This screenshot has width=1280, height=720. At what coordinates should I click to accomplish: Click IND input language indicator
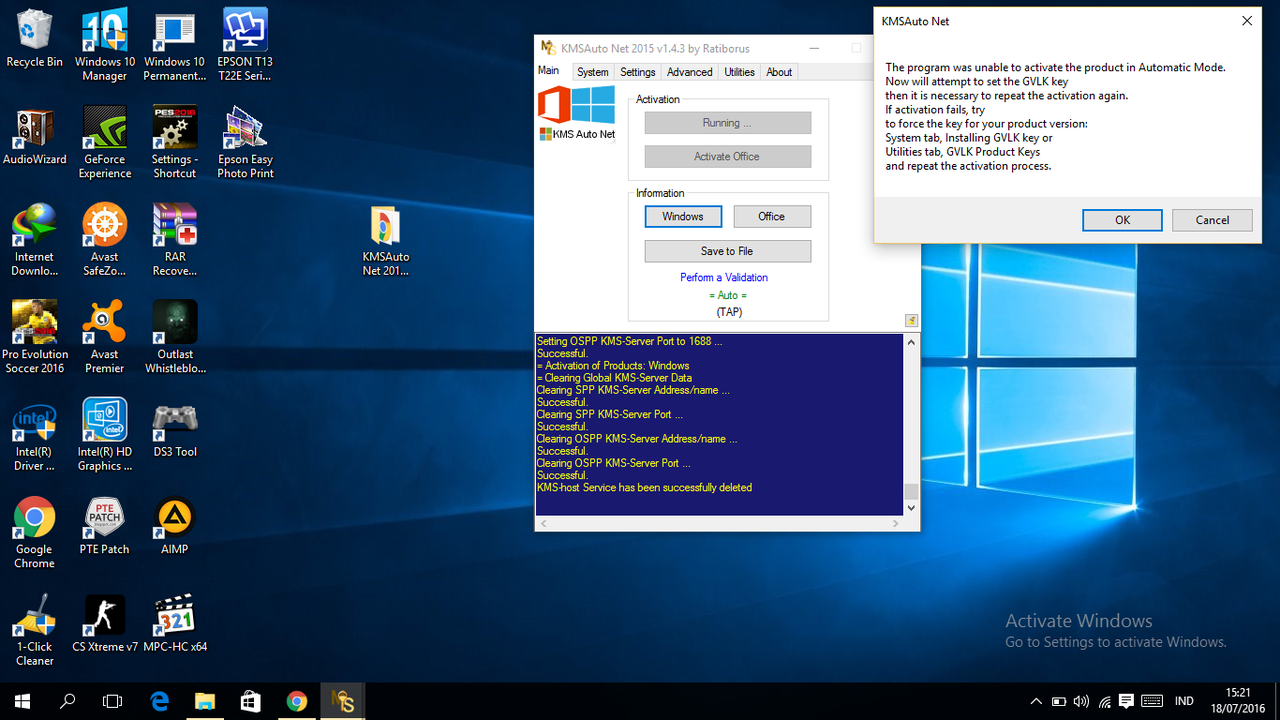[x=1184, y=702]
